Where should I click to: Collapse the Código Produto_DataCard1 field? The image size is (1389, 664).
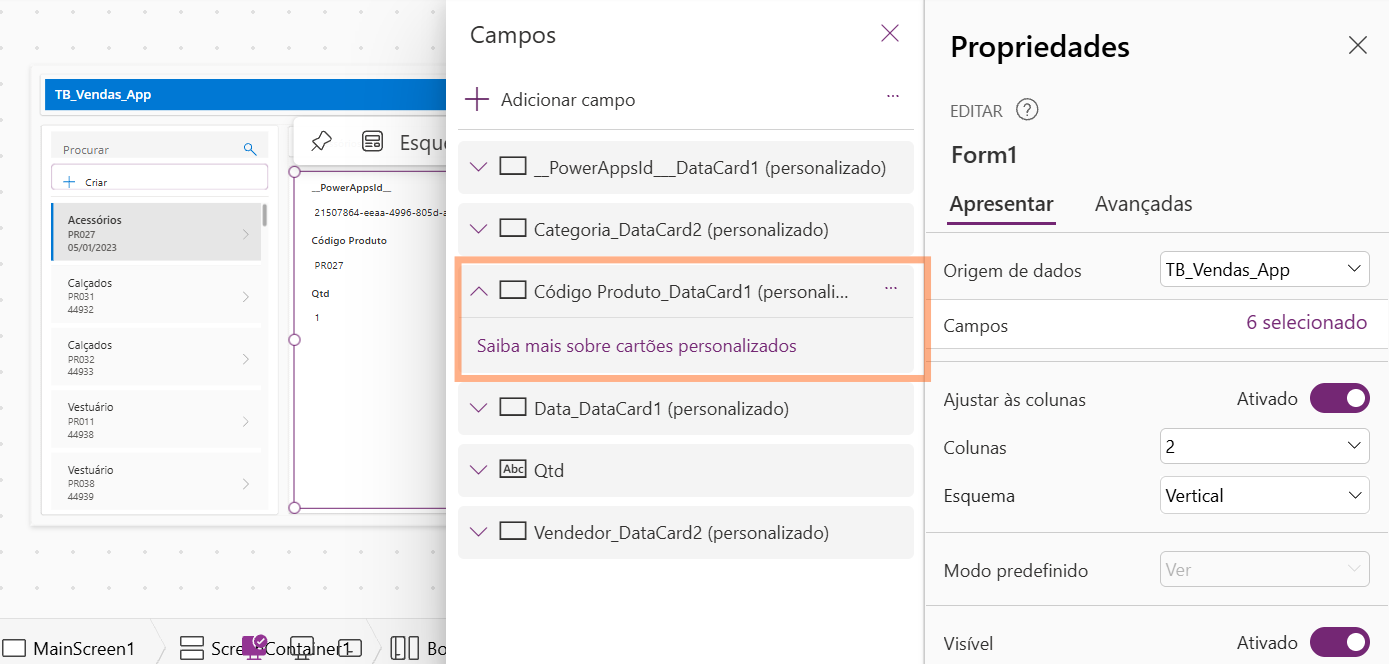(479, 291)
